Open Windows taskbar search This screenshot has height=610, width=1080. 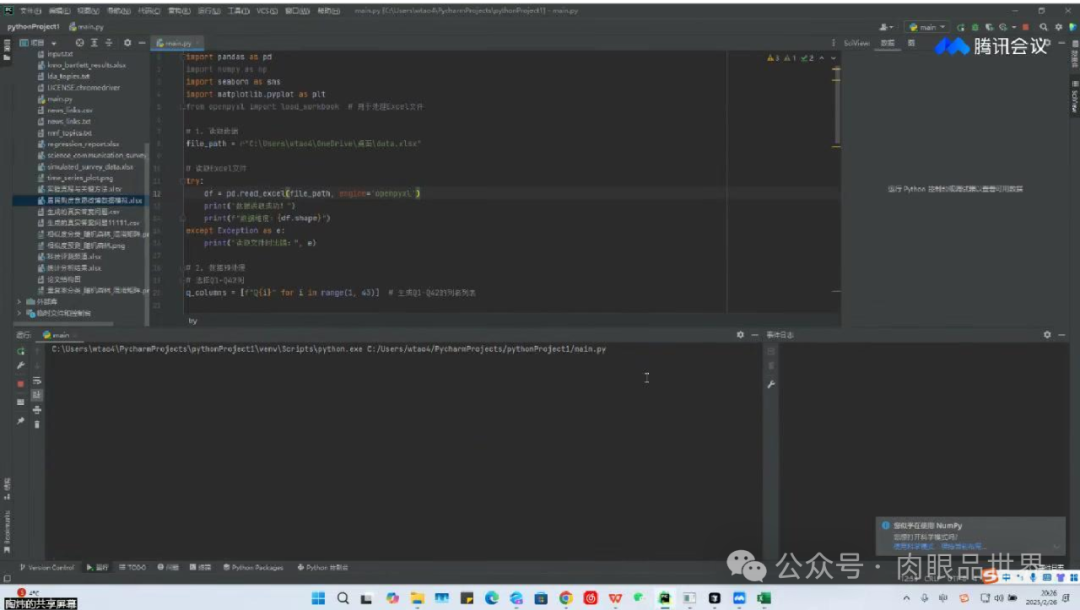pyautogui.click(x=343, y=598)
